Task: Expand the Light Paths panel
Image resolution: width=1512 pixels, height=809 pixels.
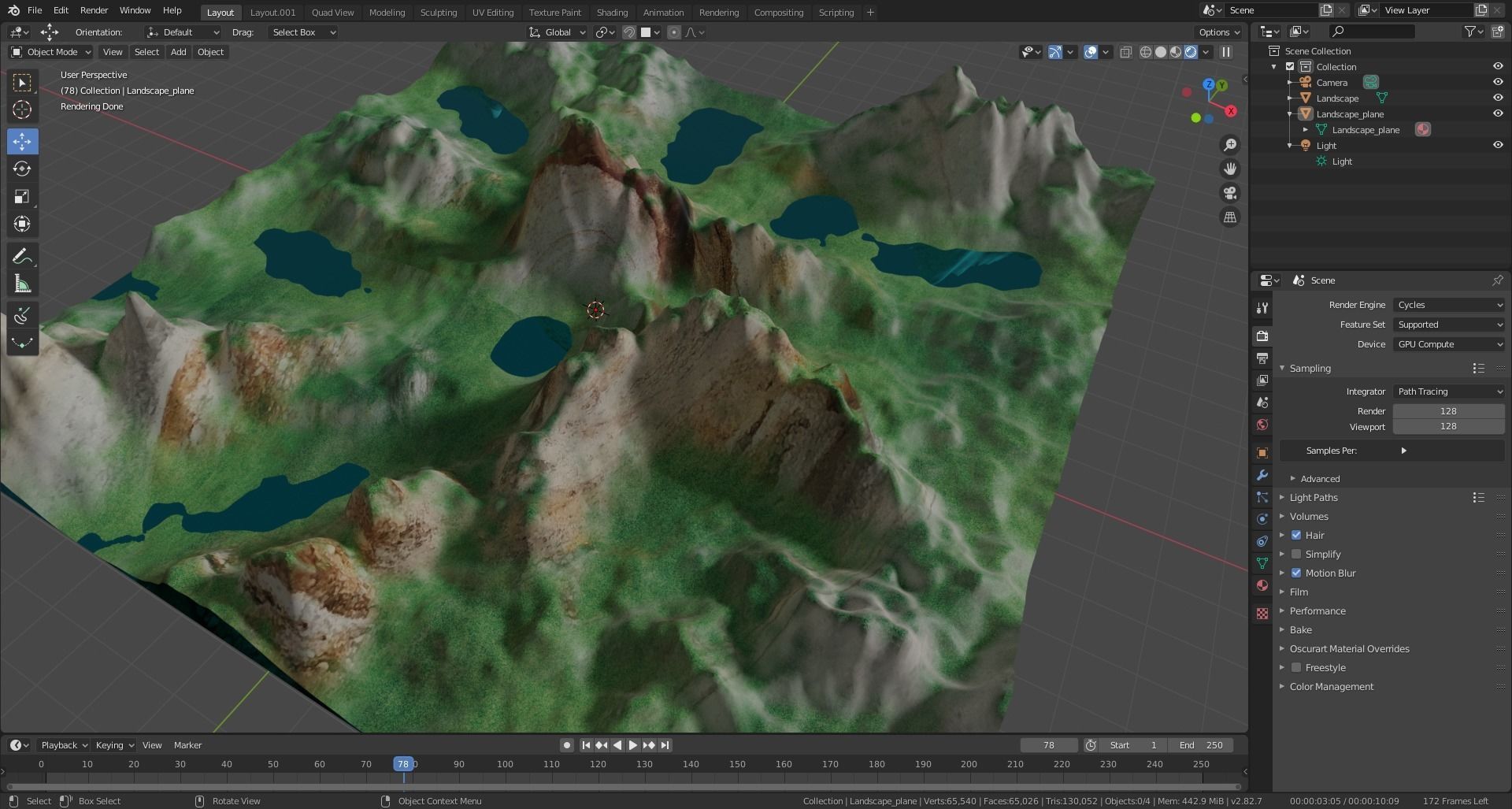Action: tap(1313, 498)
